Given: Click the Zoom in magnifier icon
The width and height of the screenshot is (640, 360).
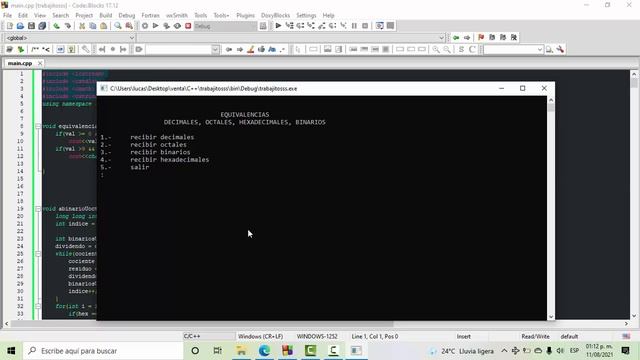Looking at the screenshot, I should [x=436, y=49].
